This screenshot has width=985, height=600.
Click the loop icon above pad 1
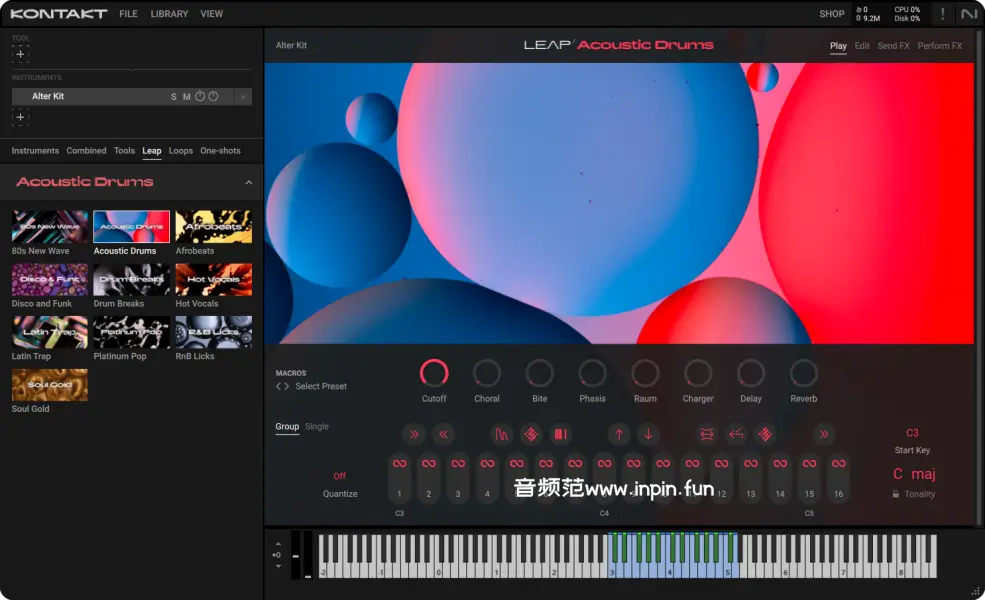[399, 464]
